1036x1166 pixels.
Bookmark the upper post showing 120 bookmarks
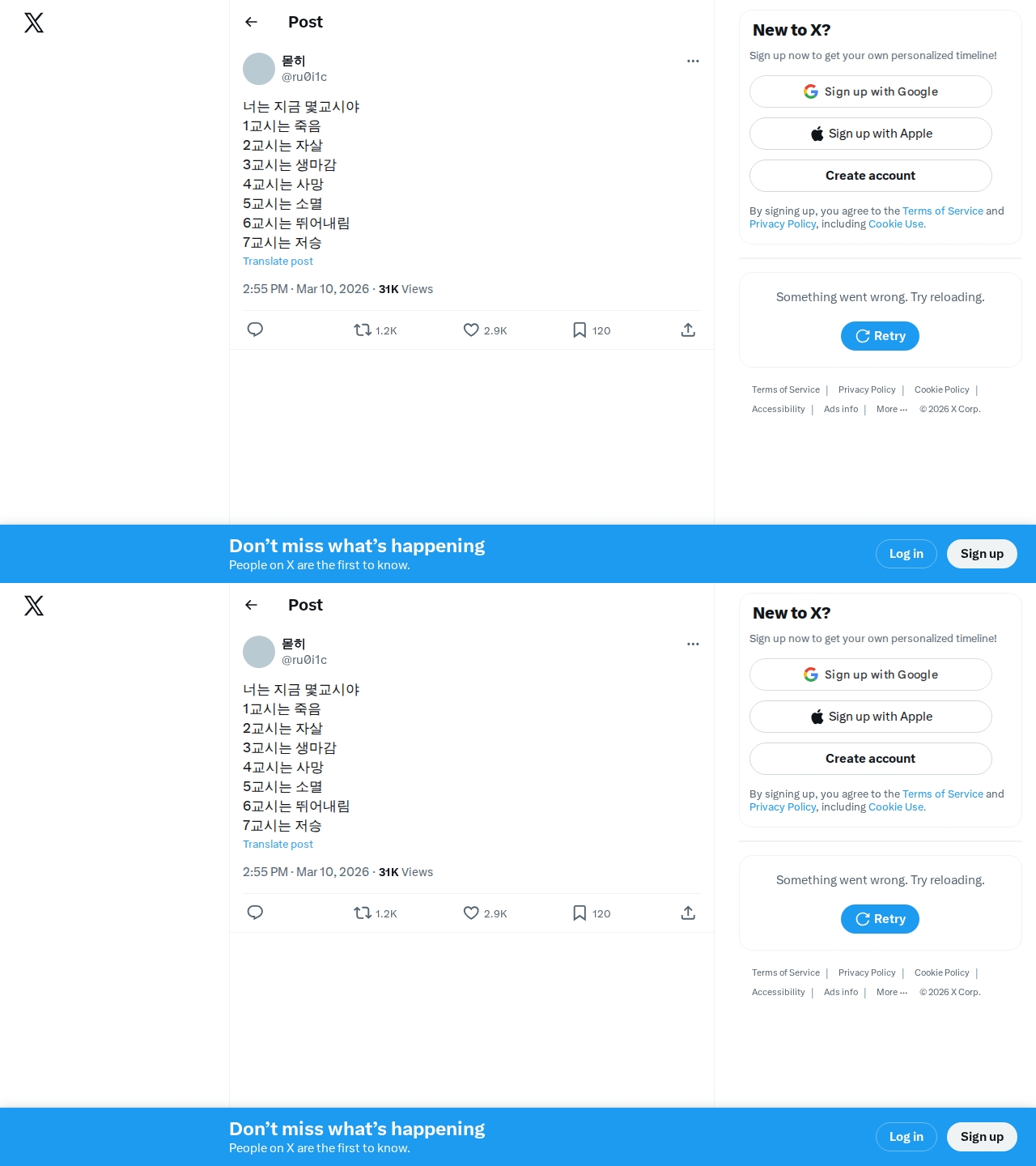pos(591,330)
